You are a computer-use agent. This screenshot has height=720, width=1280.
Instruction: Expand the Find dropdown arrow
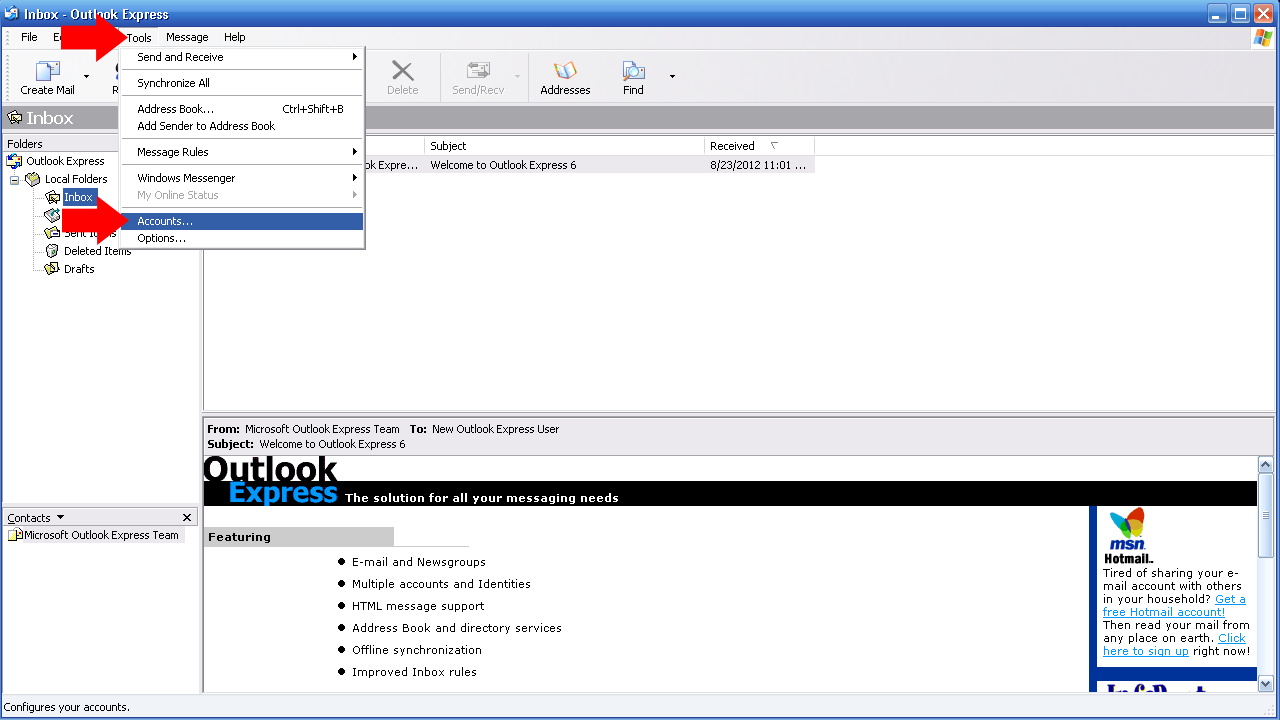(x=672, y=76)
